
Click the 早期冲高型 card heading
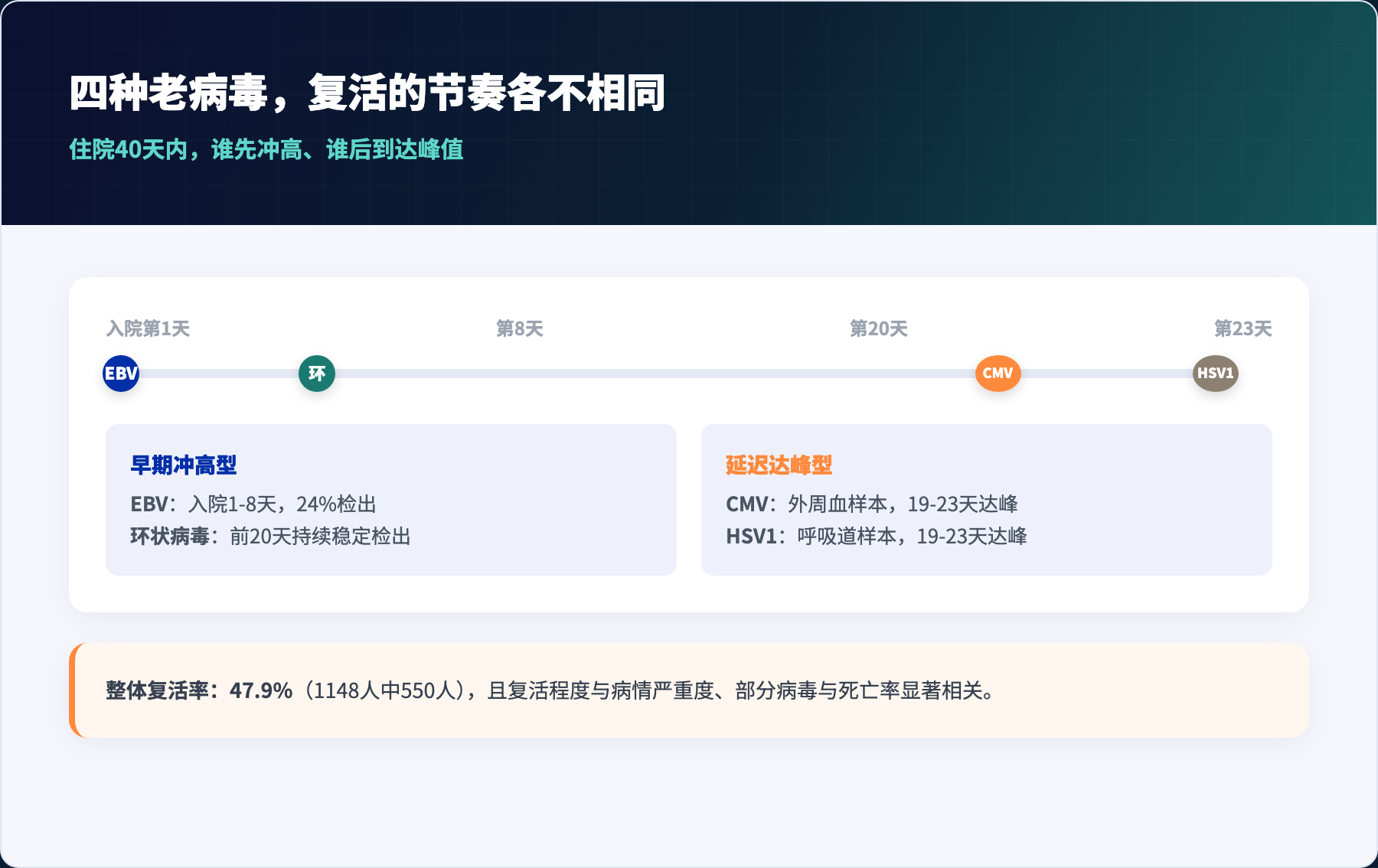point(184,465)
